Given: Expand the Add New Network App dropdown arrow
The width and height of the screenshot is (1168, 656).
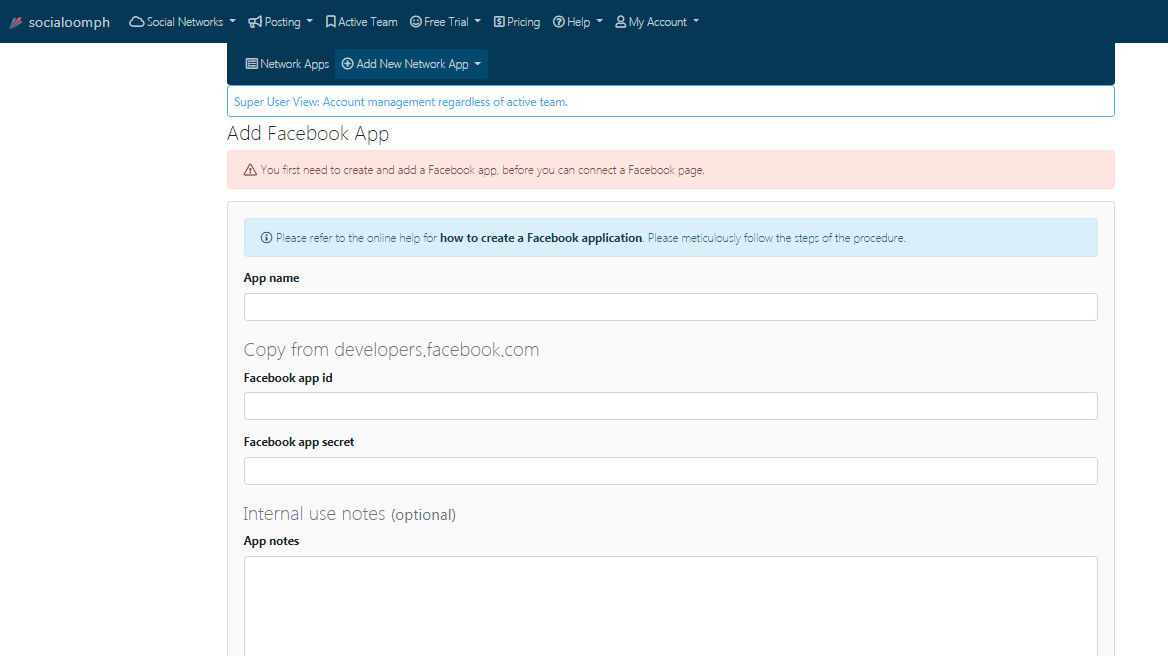Looking at the screenshot, I should click(x=477, y=64).
